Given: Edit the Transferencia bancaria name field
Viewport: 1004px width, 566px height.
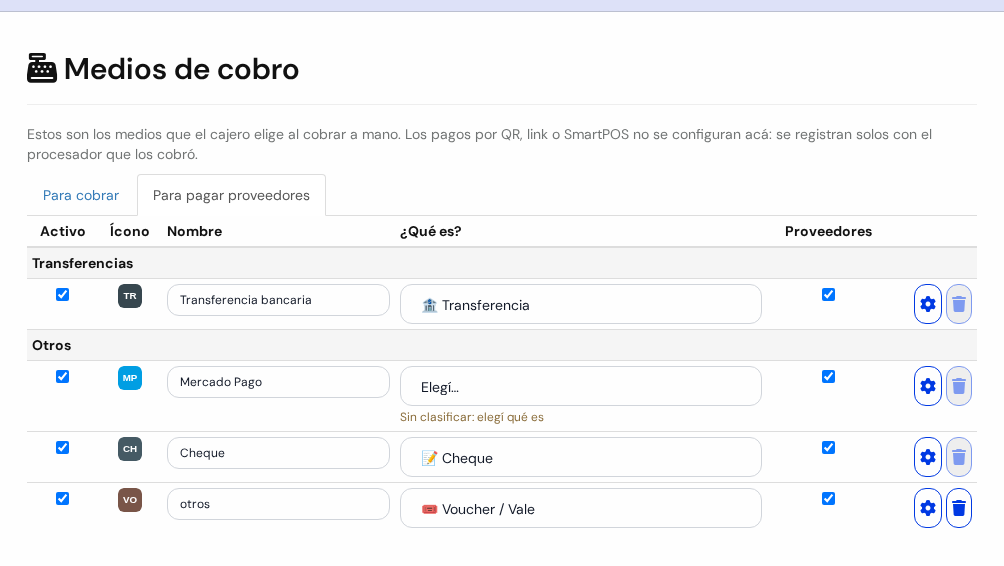Looking at the screenshot, I should point(279,300).
